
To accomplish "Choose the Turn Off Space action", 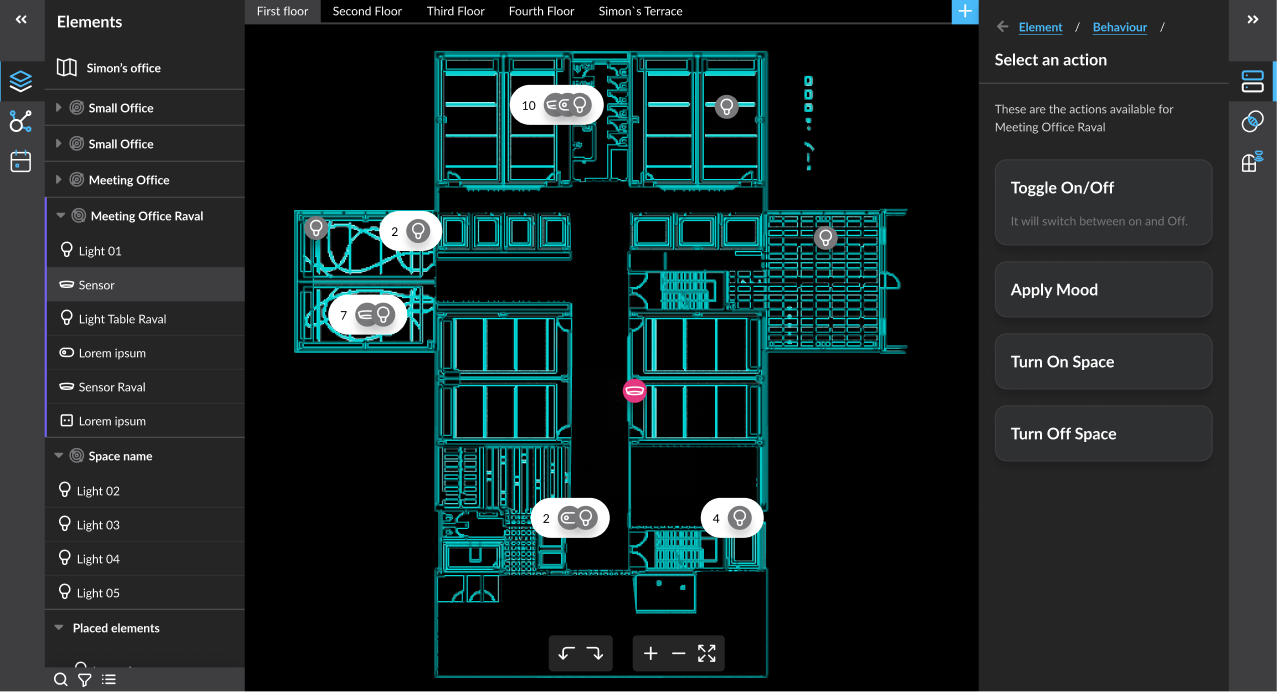I will (x=1104, y=434).
